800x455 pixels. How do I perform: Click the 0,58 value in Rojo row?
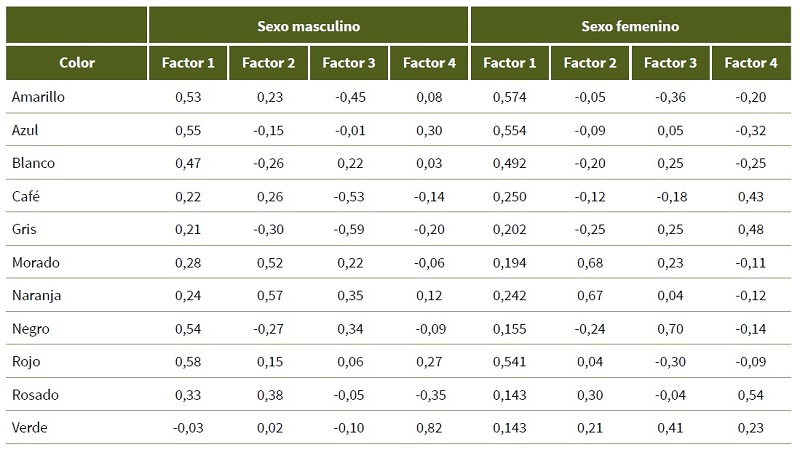tap(188, 361)
